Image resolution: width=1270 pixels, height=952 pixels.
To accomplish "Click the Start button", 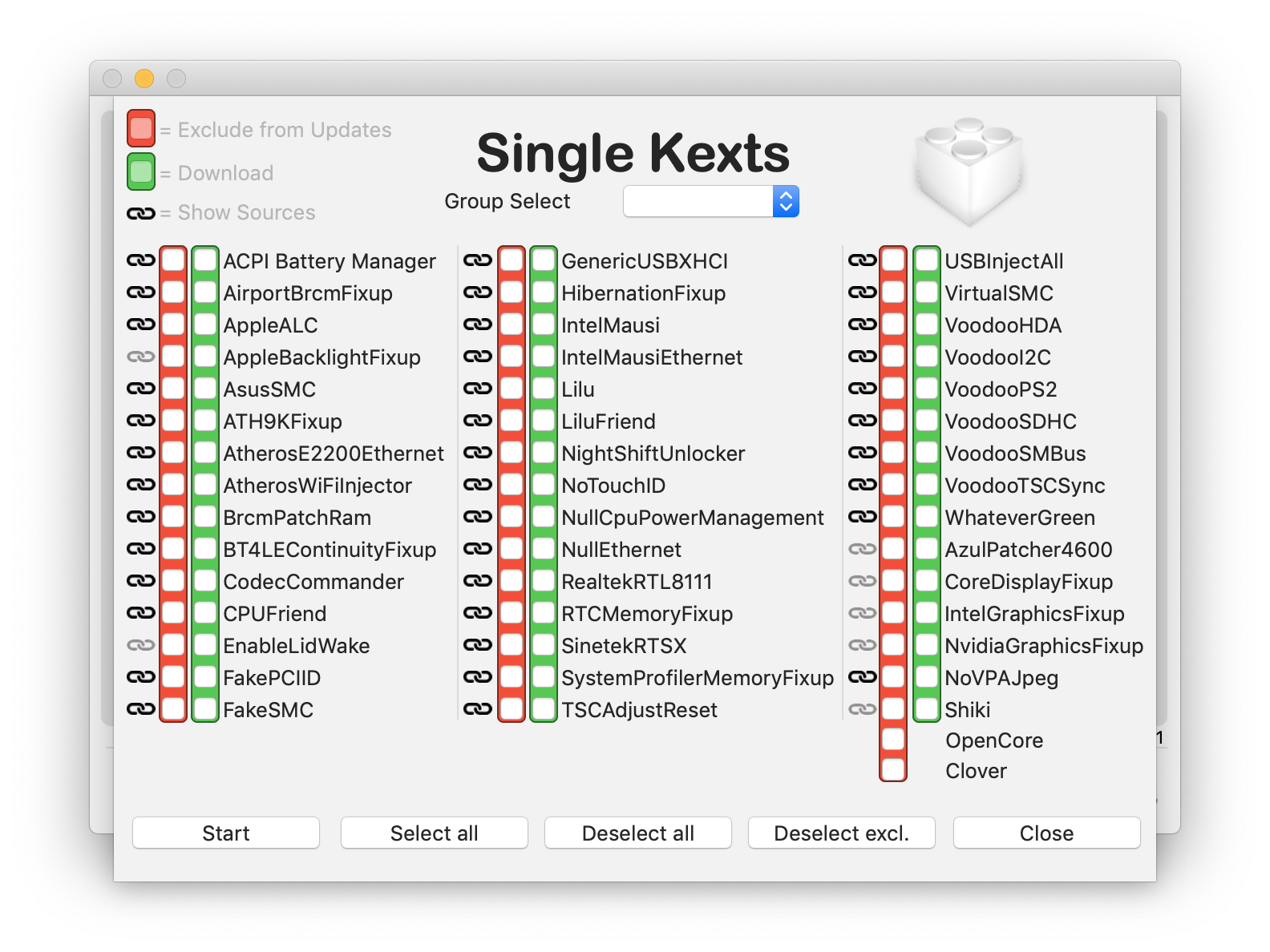I will click(226, 833).
